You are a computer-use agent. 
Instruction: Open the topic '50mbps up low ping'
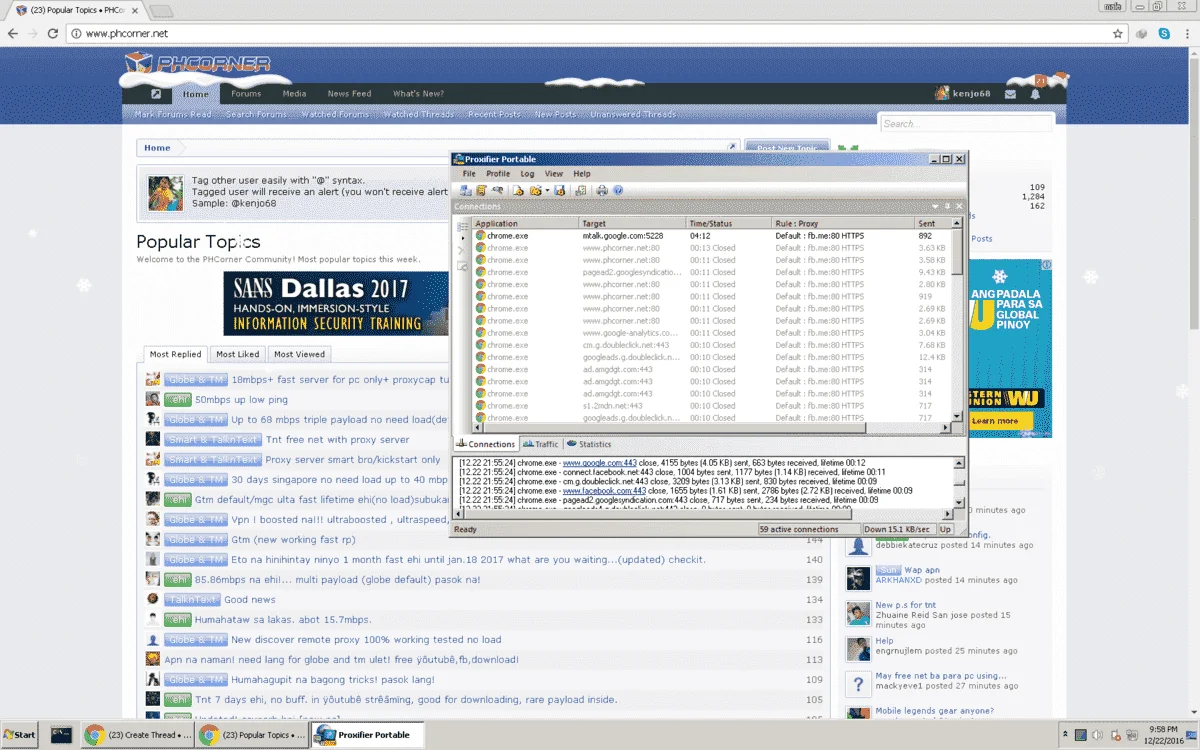(x=241, y=400)
